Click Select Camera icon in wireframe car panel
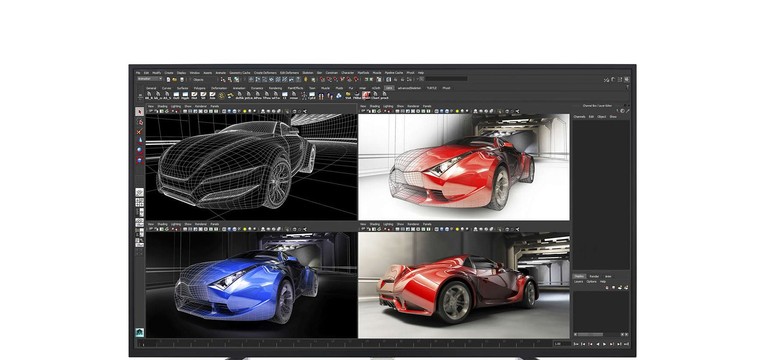The height and width of the screenshot is (360, 780). (x=151, y=111)
